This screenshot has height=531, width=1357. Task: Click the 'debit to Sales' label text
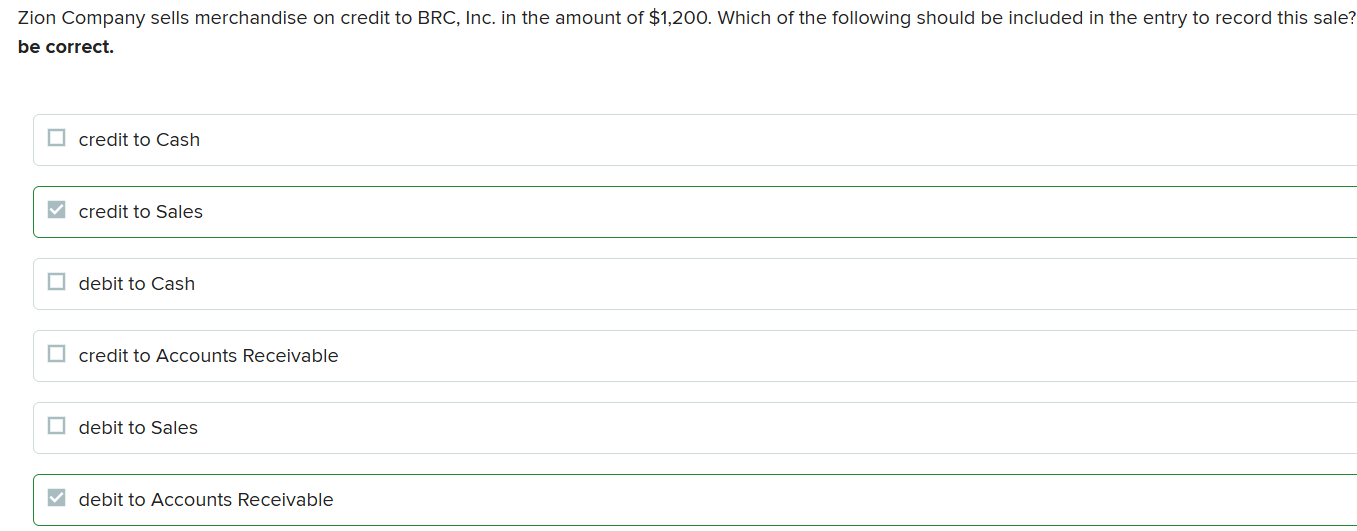[x=138, y=428]
